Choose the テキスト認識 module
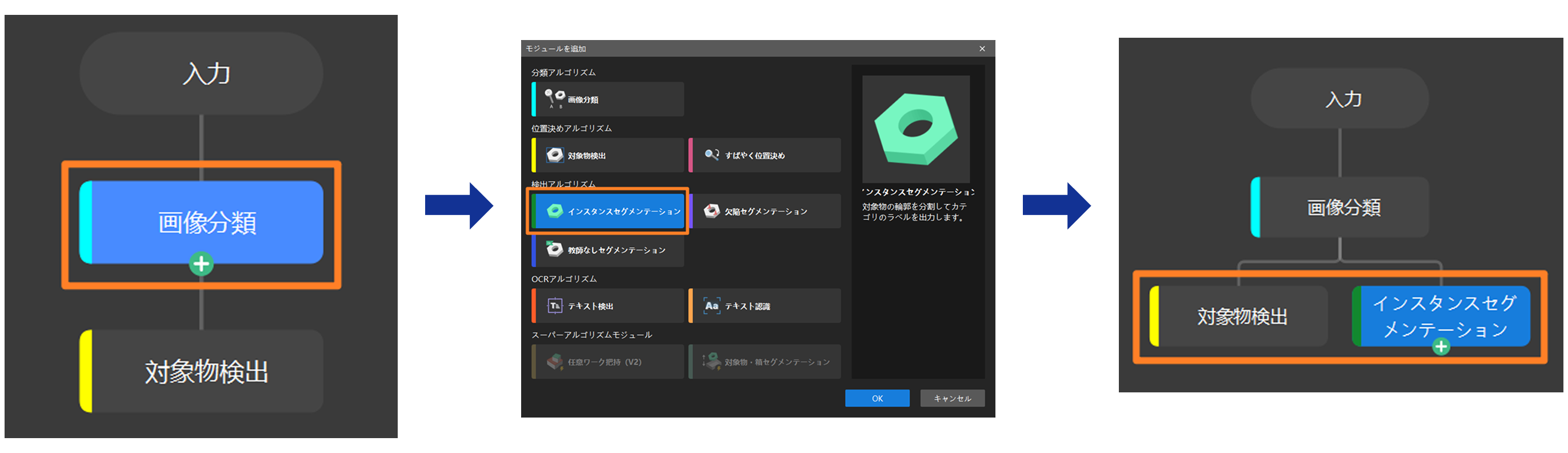This screenshot has height=453, width=1568. click(765, 305)
